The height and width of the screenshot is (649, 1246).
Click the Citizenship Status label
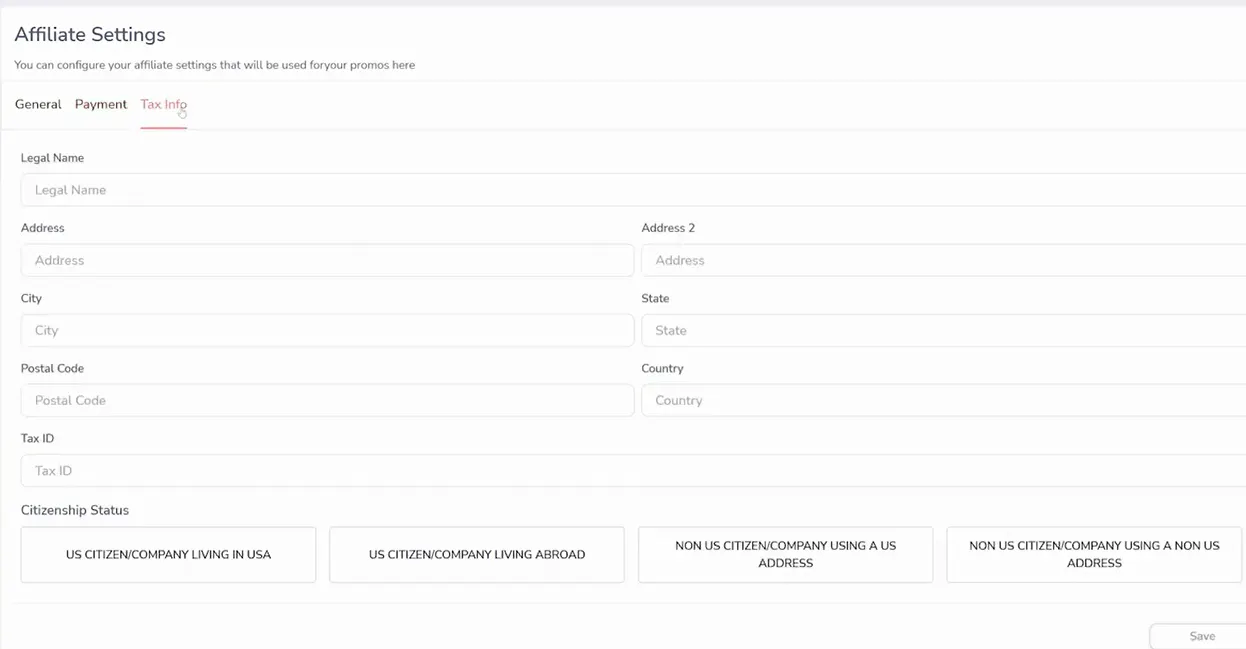pos(75,510)
